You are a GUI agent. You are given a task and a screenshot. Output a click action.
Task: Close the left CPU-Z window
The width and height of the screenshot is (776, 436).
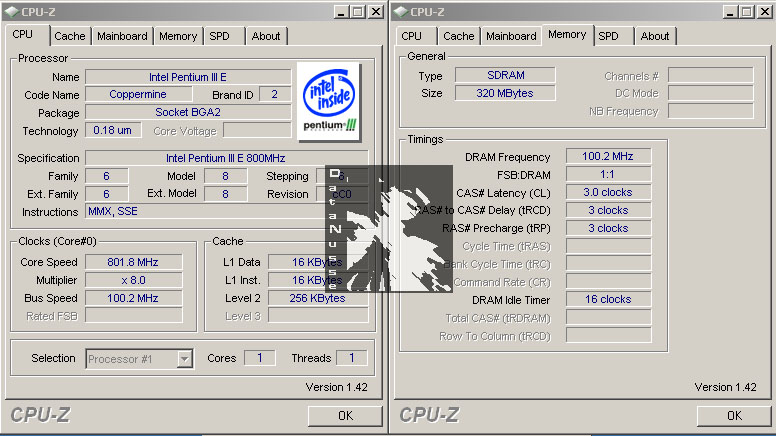click(376, 12)
